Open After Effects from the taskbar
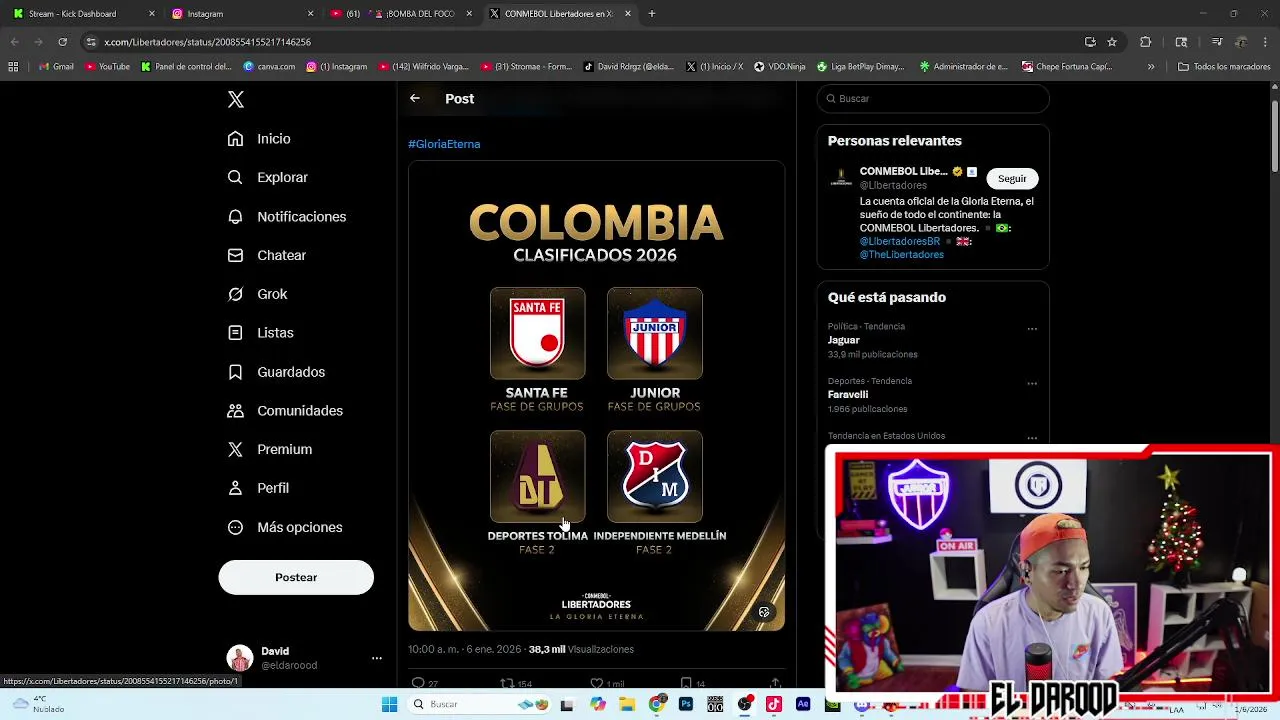The width and height of the screenshot is (1280, 720). [x=803, y=704]
